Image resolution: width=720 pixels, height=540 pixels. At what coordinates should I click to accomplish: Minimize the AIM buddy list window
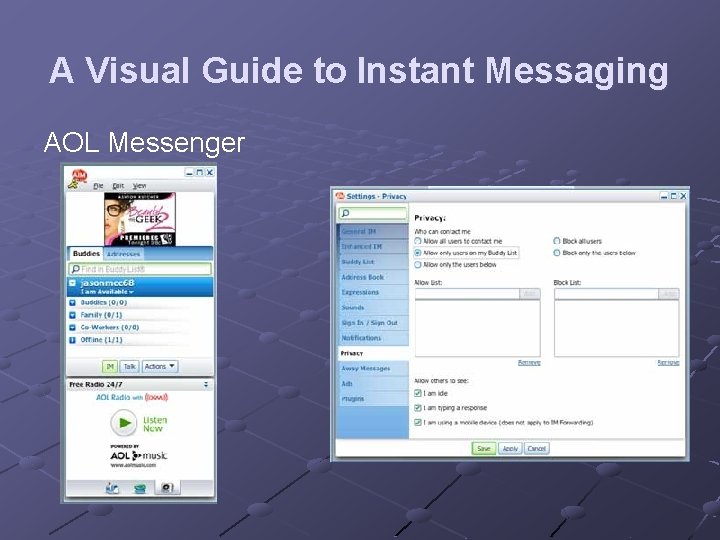coord(189,173)
